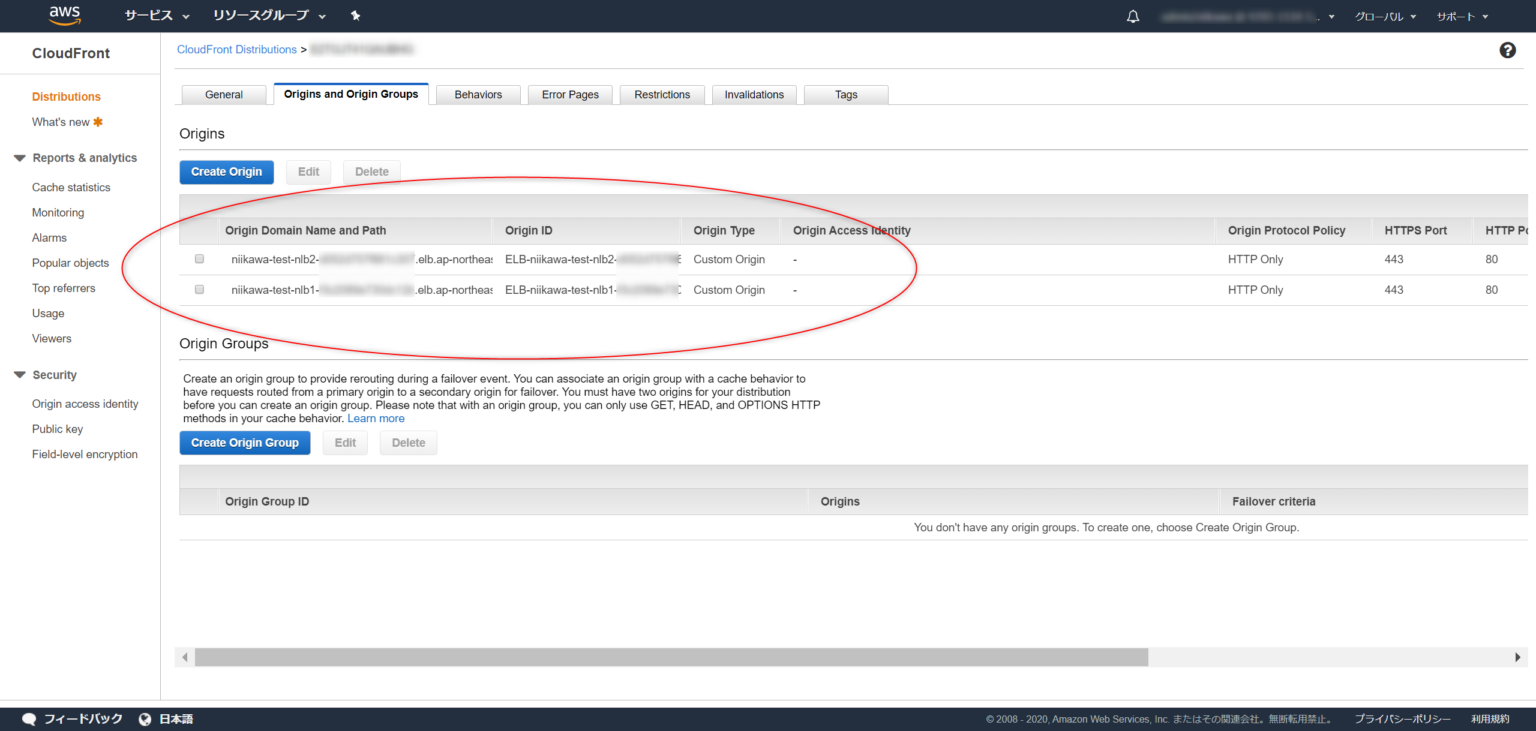Image resolution: width=1536 pixels, height=731 pixels.
Task: Open the サービス dropdown menu
Action: point(157,16)
